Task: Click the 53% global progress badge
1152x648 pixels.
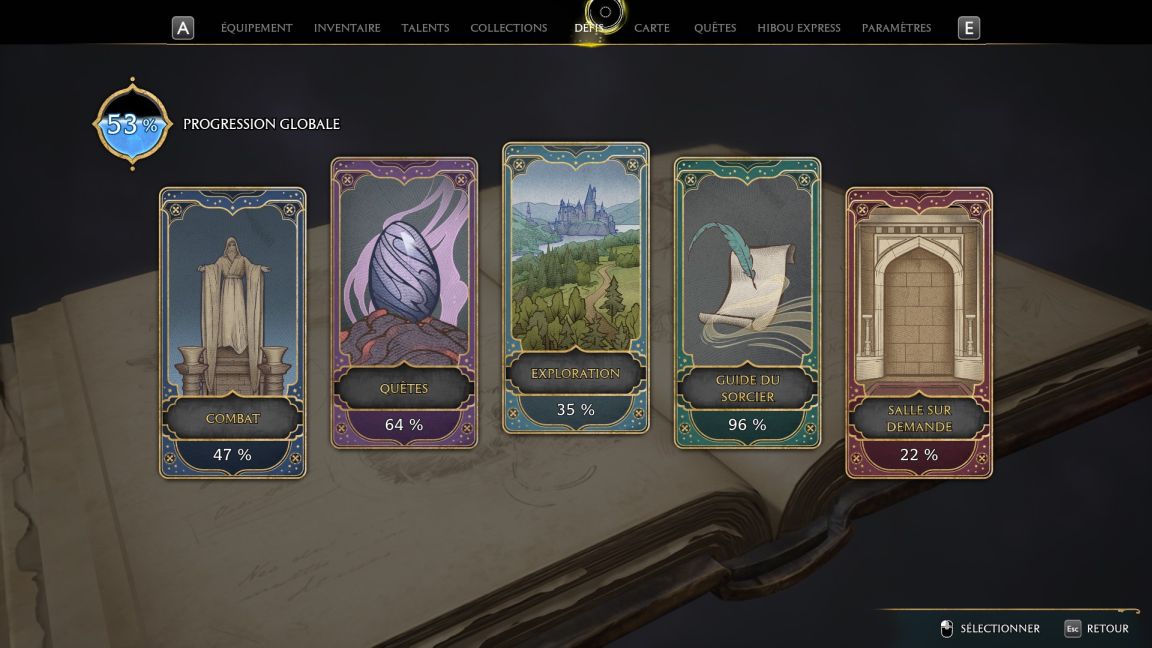Action: point(132,123)
